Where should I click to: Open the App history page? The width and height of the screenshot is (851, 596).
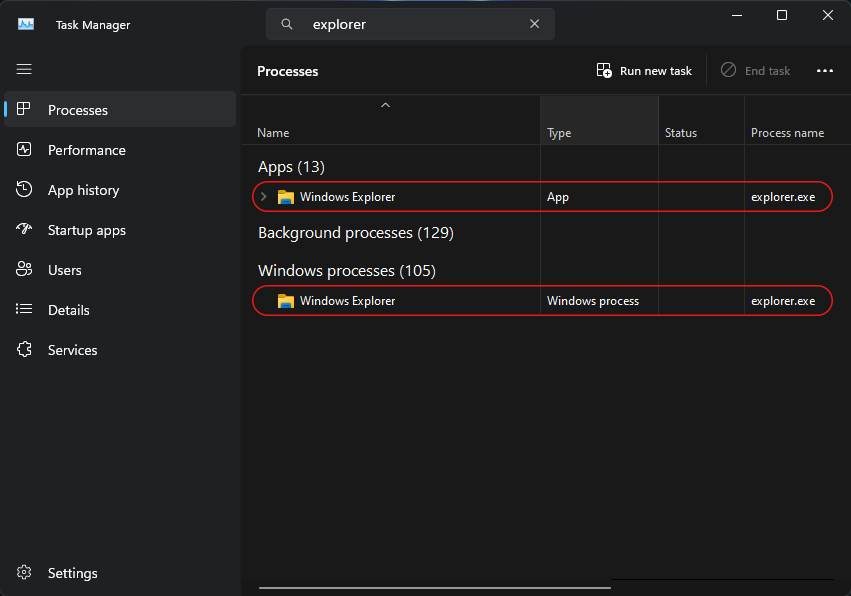coord(120,190)
